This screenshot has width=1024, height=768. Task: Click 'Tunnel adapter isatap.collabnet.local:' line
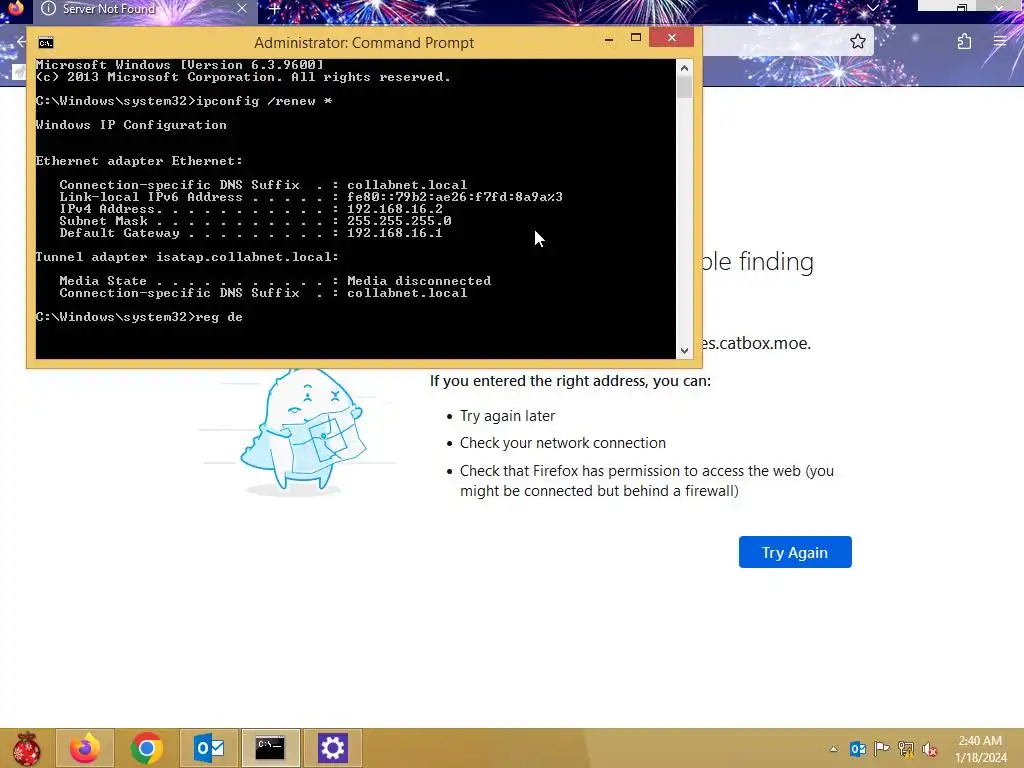(x=187, y=257)
